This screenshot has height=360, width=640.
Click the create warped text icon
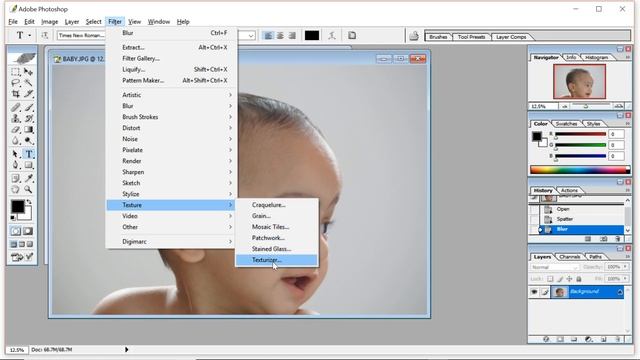click(332, 36)
